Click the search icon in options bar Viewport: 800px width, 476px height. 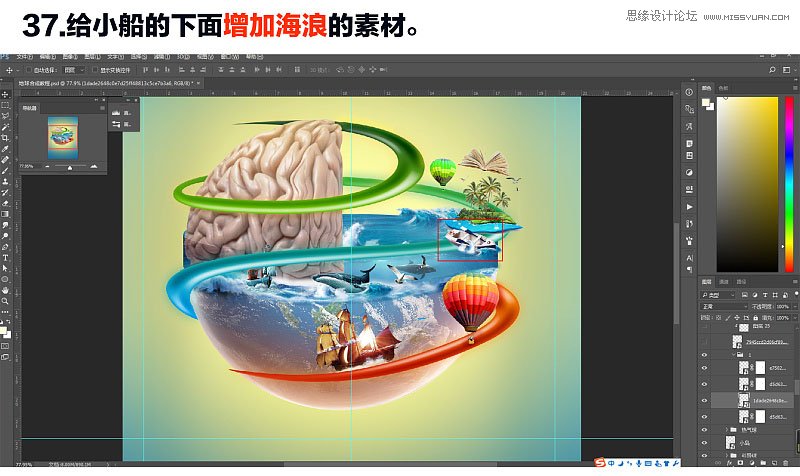(x=772, y=69)
